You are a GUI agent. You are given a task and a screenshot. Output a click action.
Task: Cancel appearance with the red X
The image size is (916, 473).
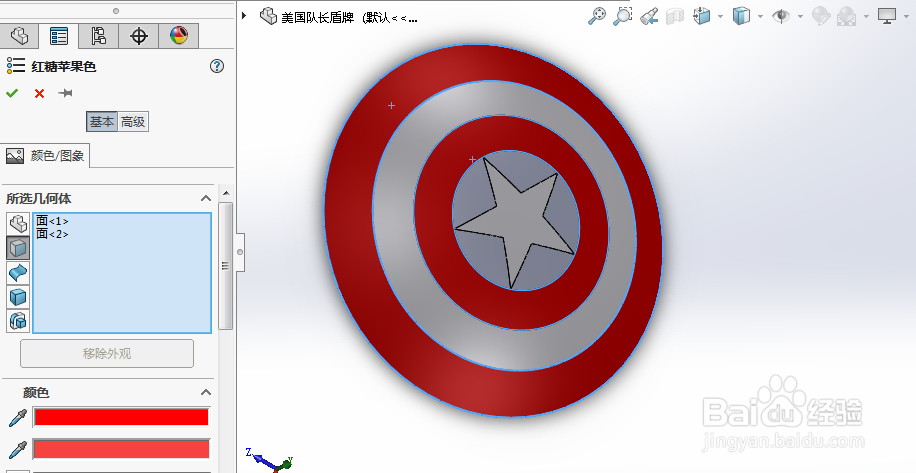click(x=39, y=93)
